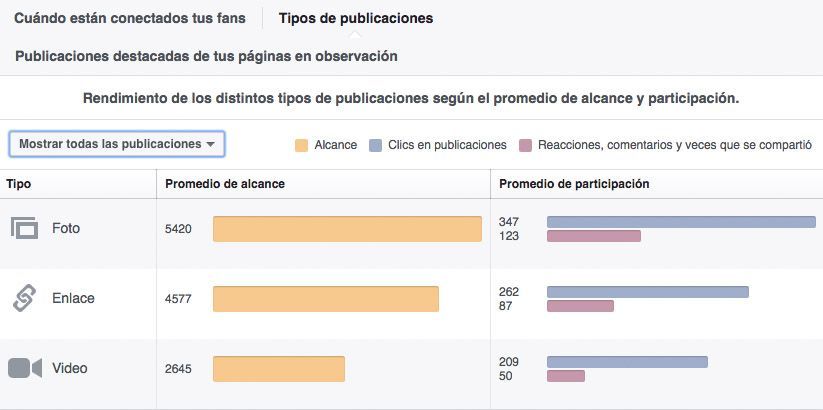The image size is (823, 410).
Task: Click the Enlace row label
Action: click(x=73, y=298)
